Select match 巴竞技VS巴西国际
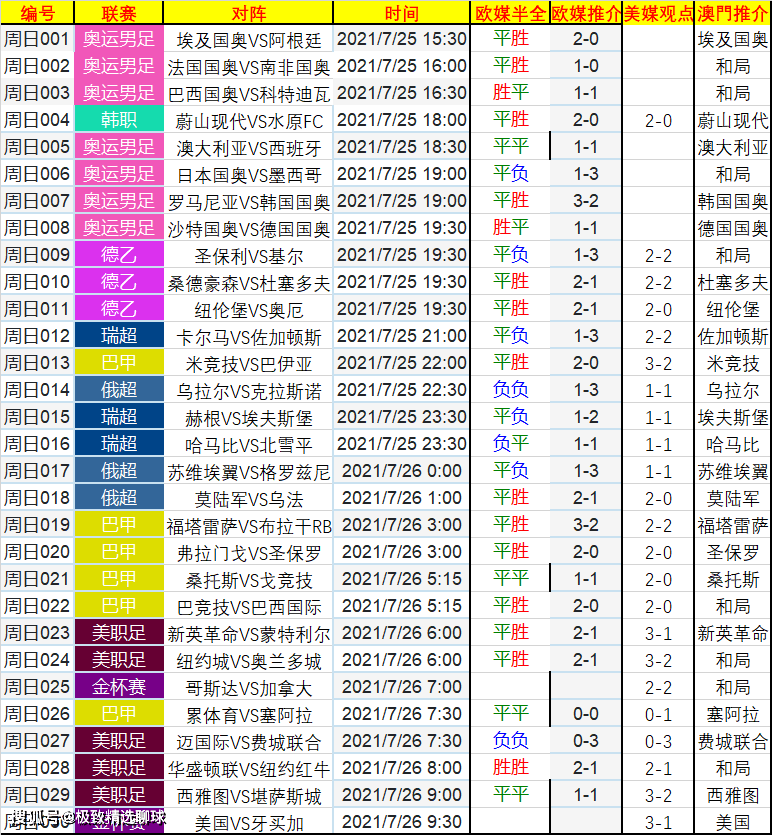Image resolution: width=772 pixels, height=835 pixels. pyautogui.click(x=248, y=605)
